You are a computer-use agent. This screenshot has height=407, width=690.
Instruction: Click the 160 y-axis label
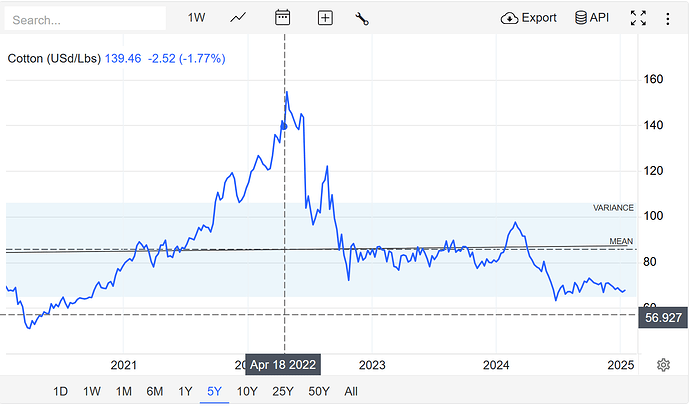click(x=653, y=79)
